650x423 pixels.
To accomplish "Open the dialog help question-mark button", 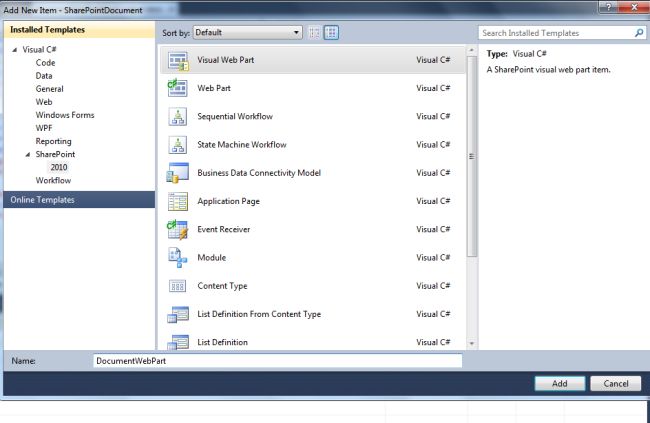I will coord(608,7).
